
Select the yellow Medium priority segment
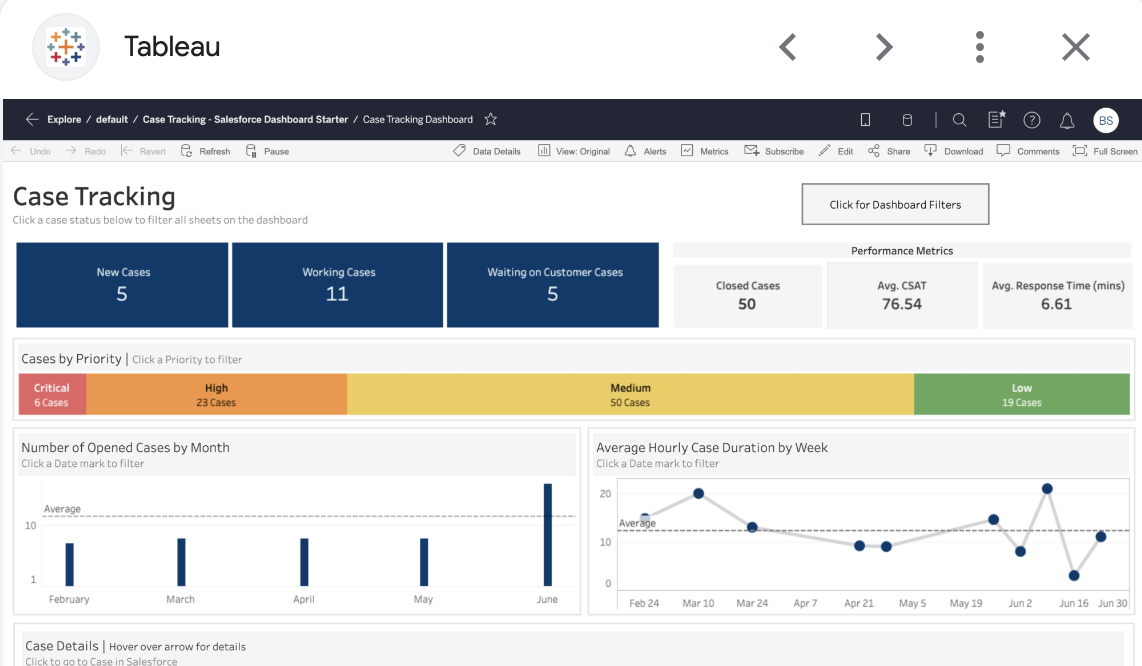630,394
